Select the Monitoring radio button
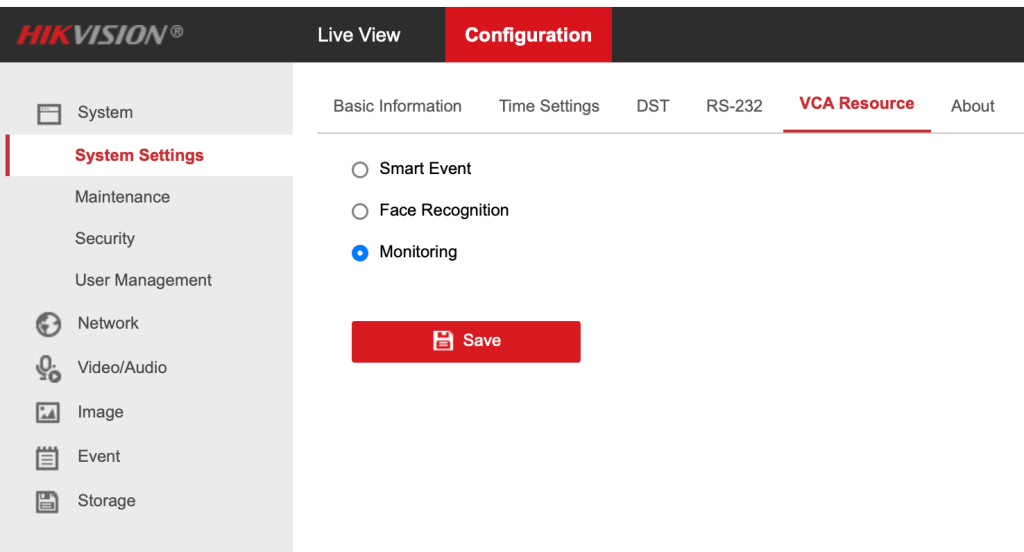Viewport: 1024px width, 552px height. (360, 254)
